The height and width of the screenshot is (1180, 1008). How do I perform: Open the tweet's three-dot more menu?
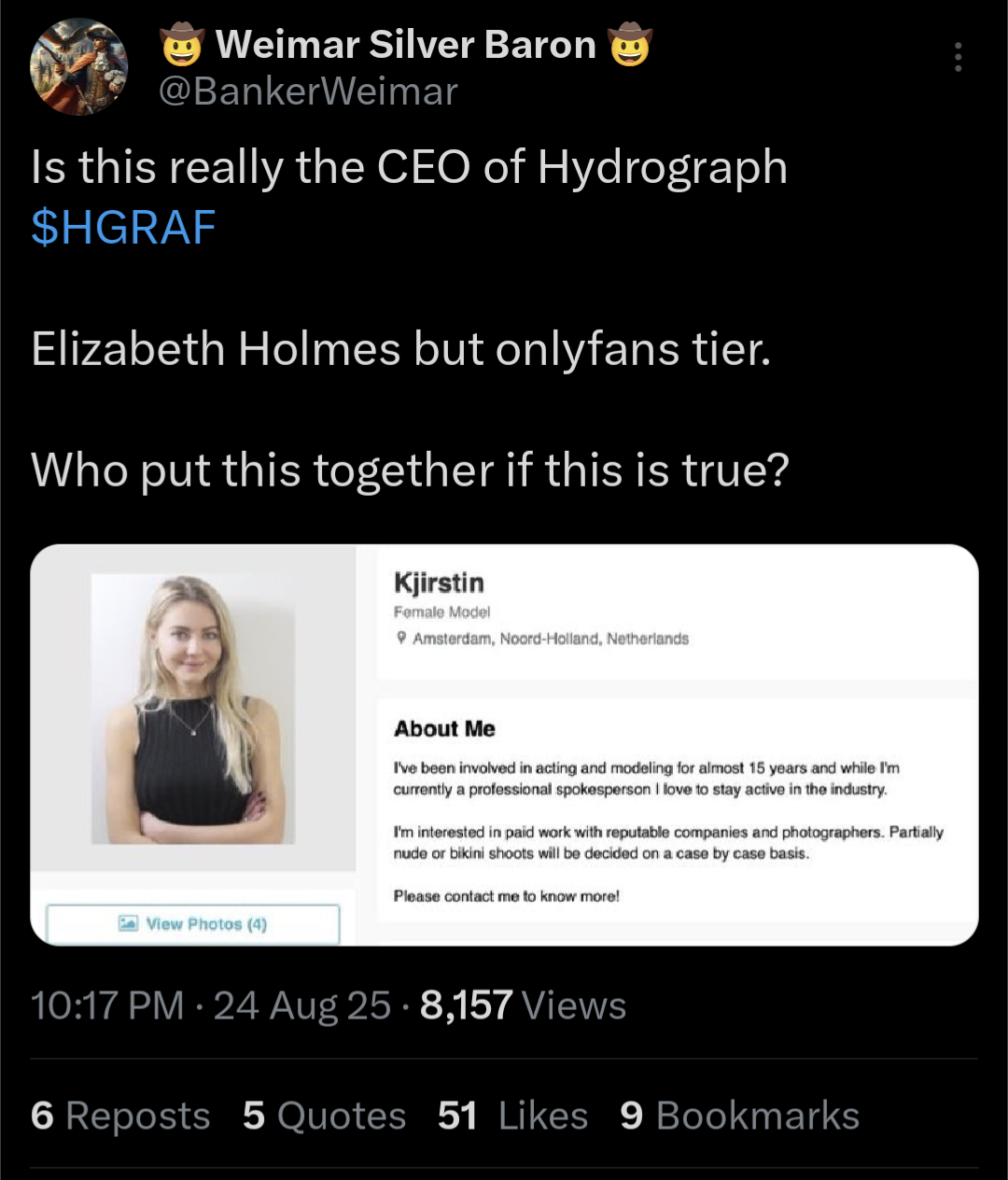coord(958,58)
